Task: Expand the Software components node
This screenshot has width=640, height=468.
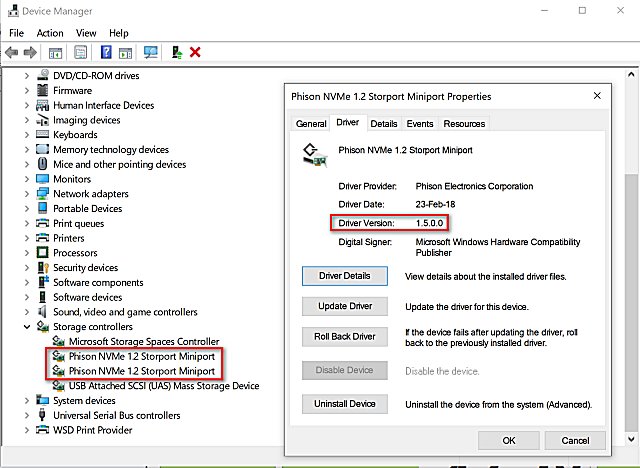Action: coord(27,282)
